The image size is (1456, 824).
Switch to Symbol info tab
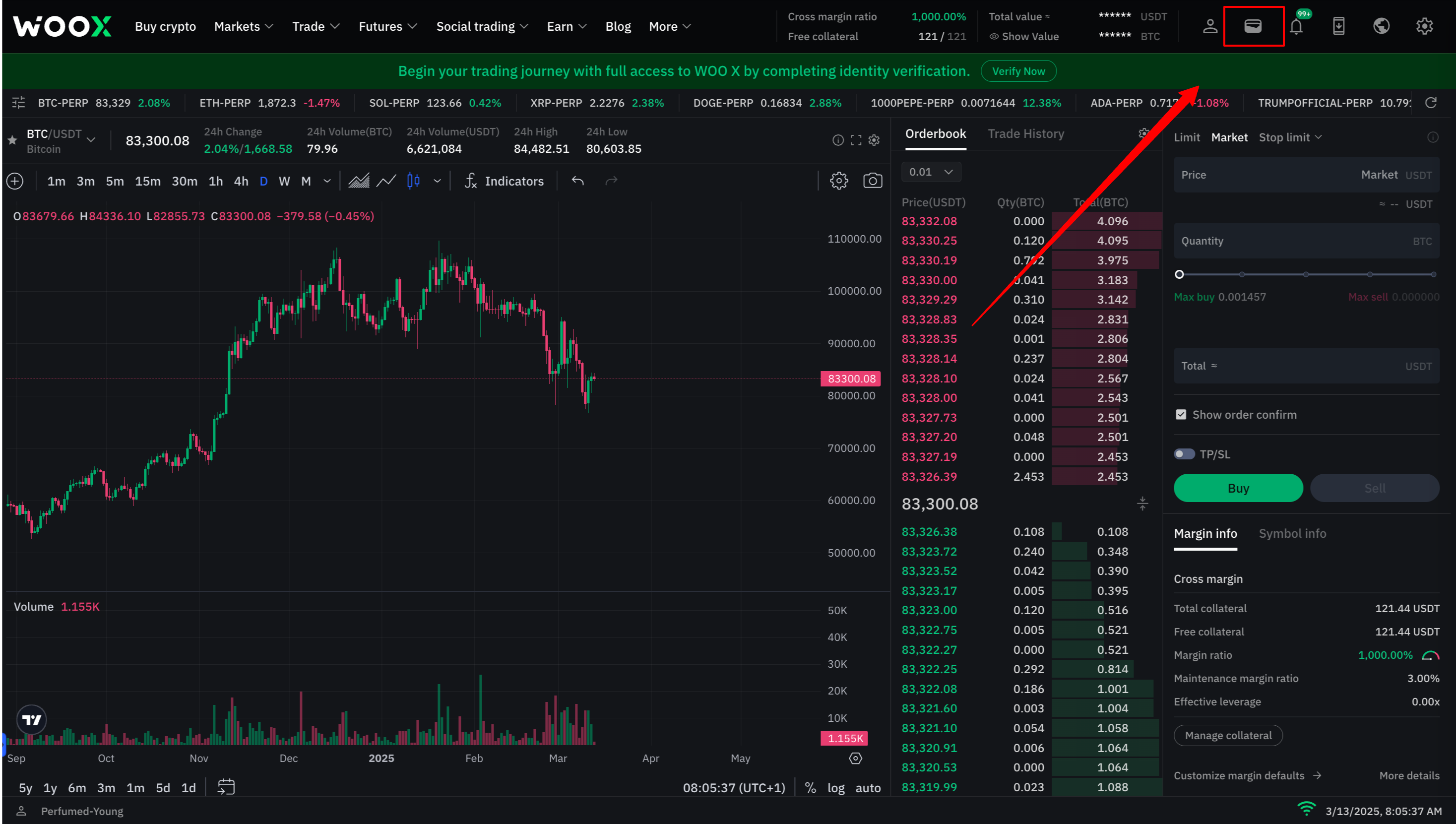coord(1292,533)
